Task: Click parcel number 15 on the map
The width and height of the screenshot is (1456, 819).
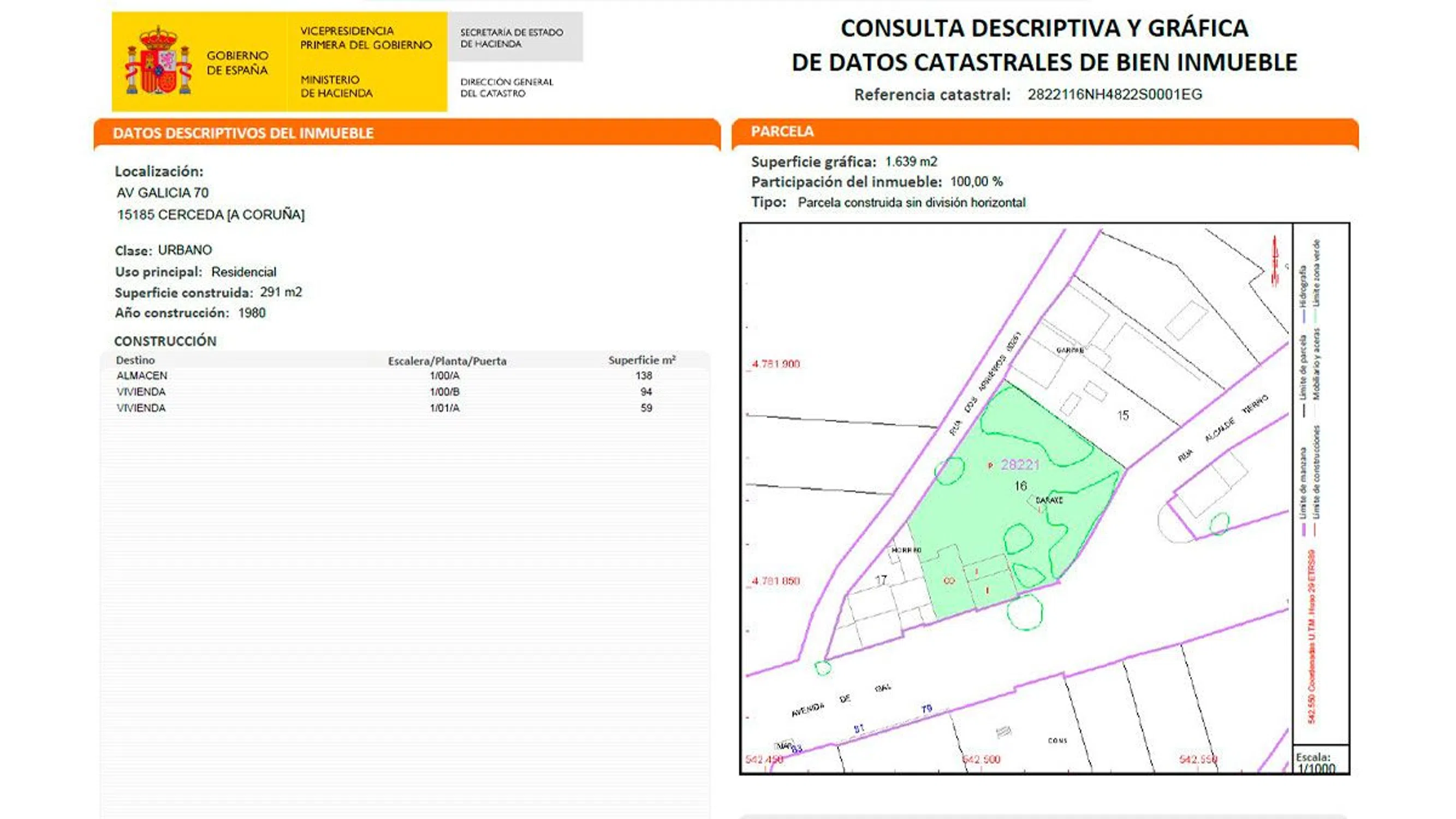Action: click(x=1122, y=416)
